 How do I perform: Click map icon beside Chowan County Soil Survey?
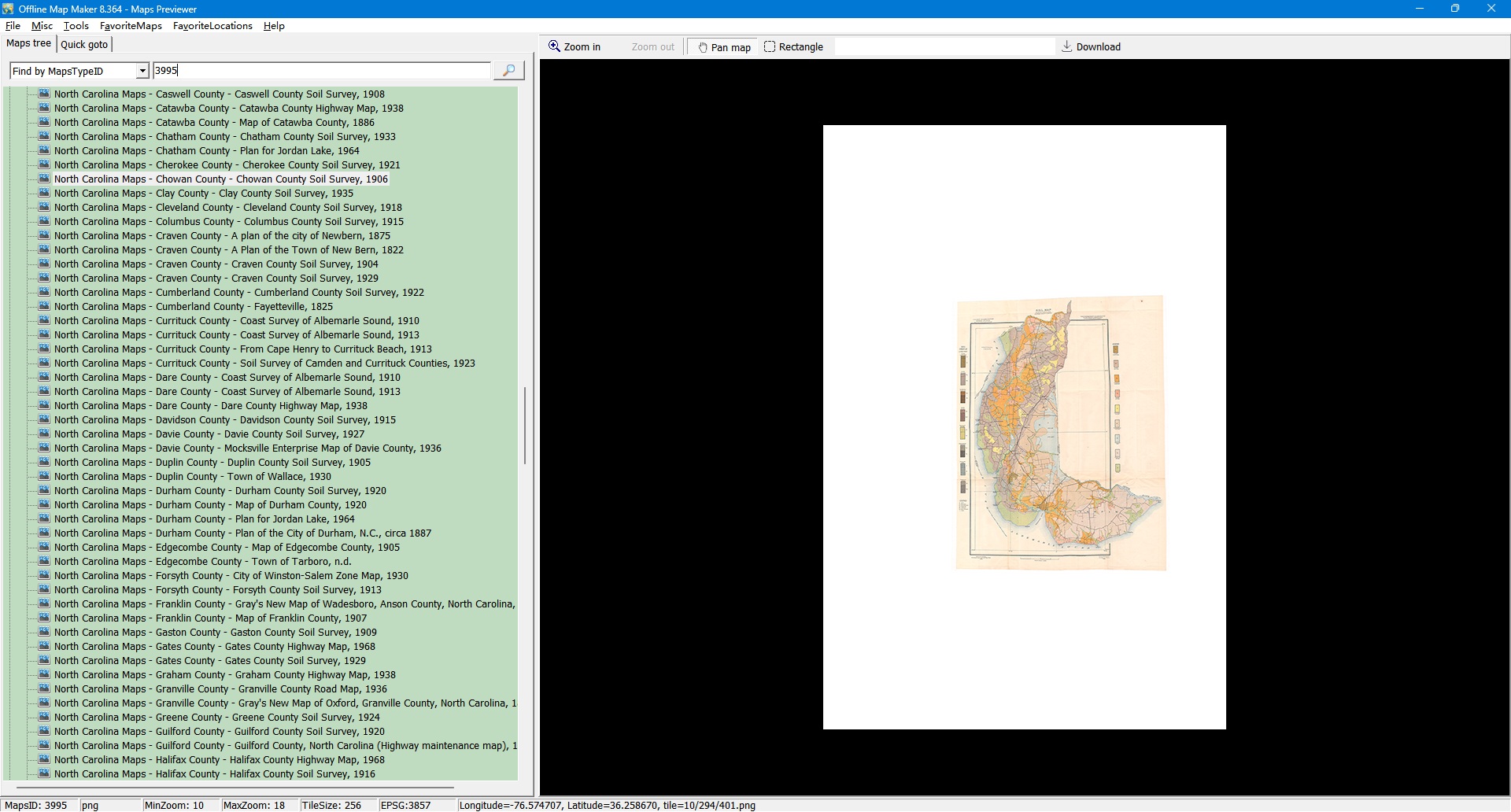pyautogui.click(x=44, y=179)
